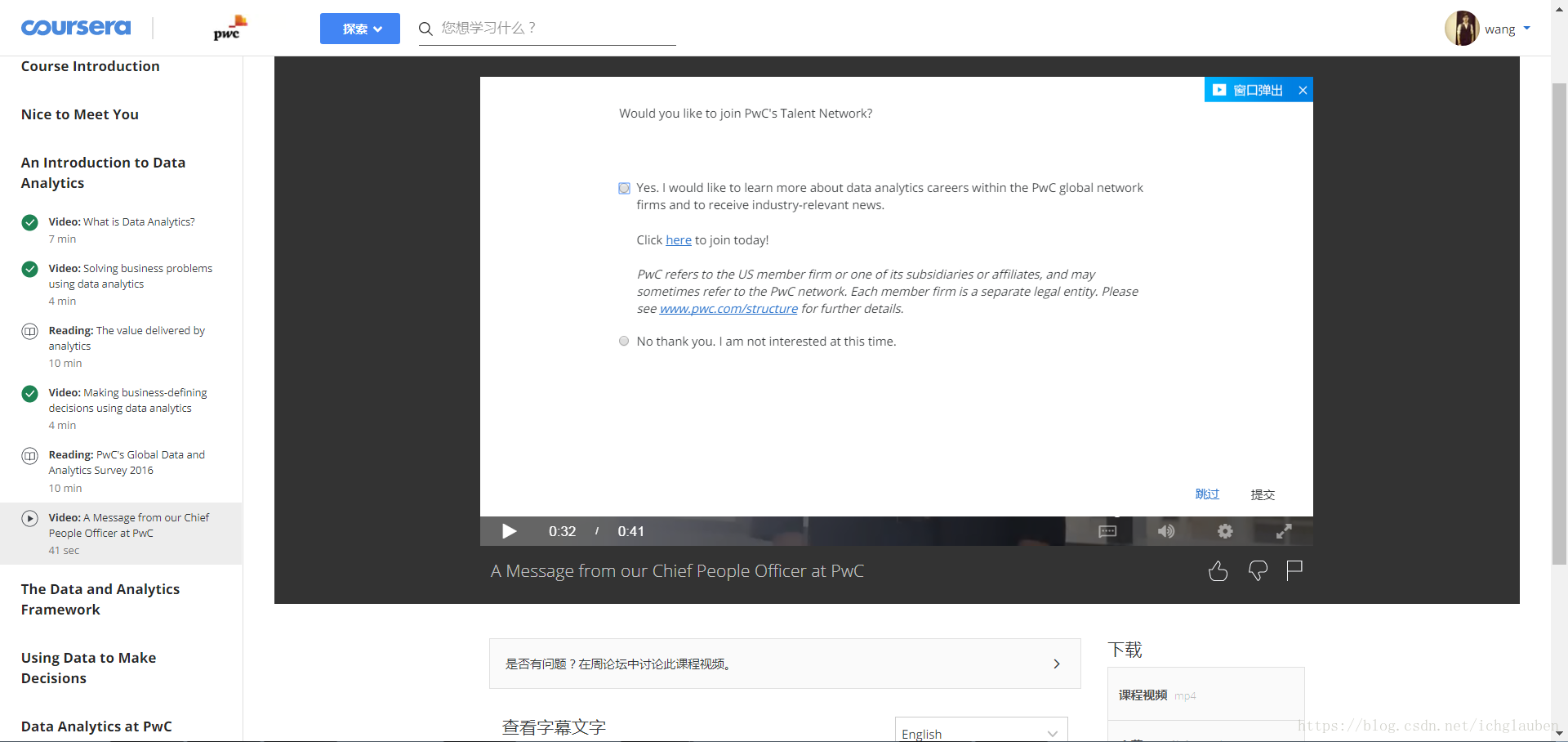Click 提交 to submit the answer
1568x742 pixels.
(x=1263, y=494)
